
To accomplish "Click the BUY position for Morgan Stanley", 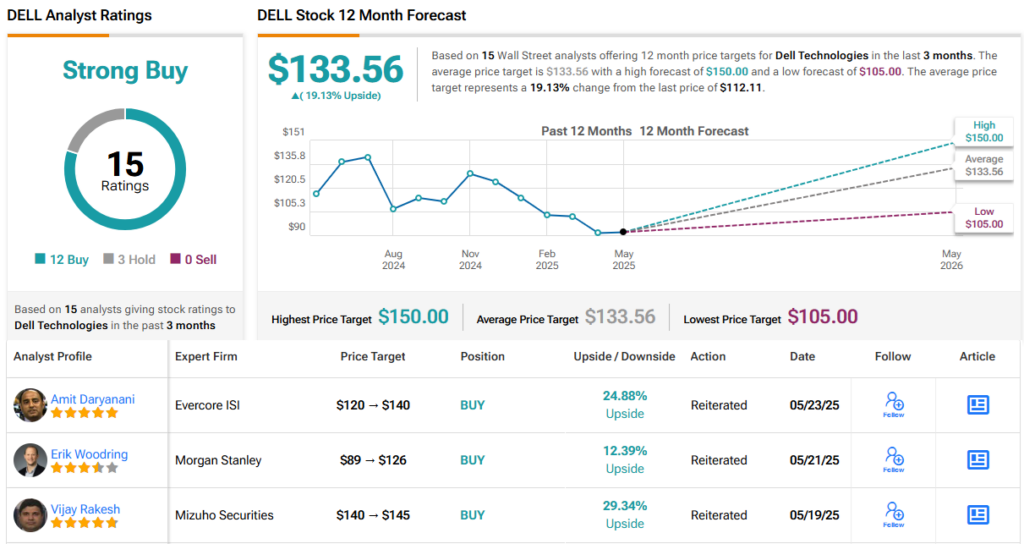I will 472,460.
